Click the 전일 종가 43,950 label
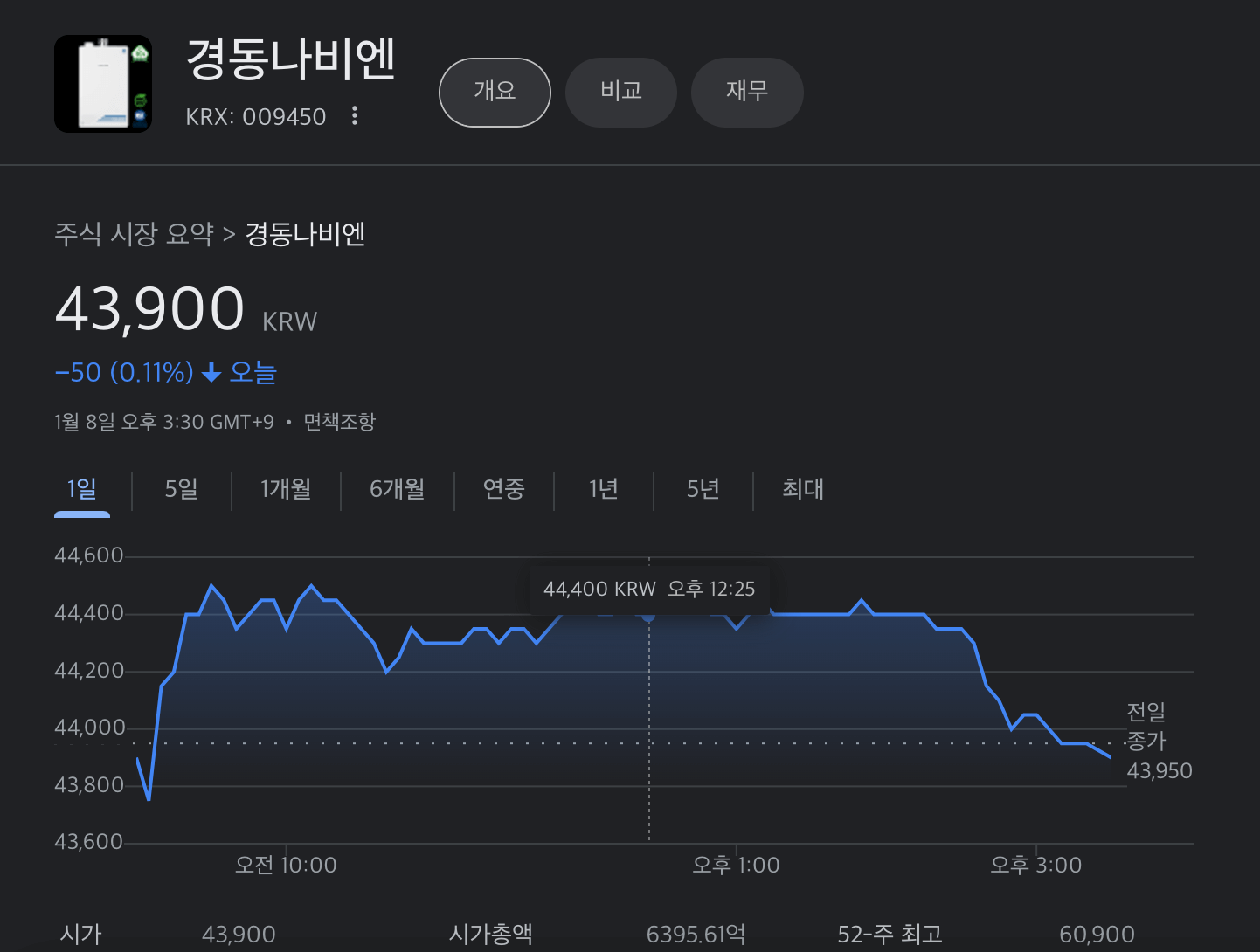The height and width of the screenshot is (952, 1260). [1159, 742]
